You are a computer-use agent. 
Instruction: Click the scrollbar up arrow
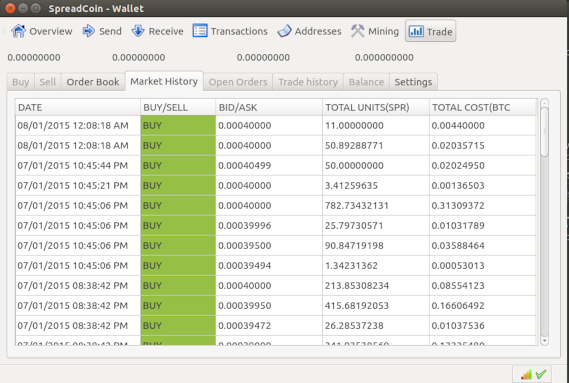tap(544, 103)
